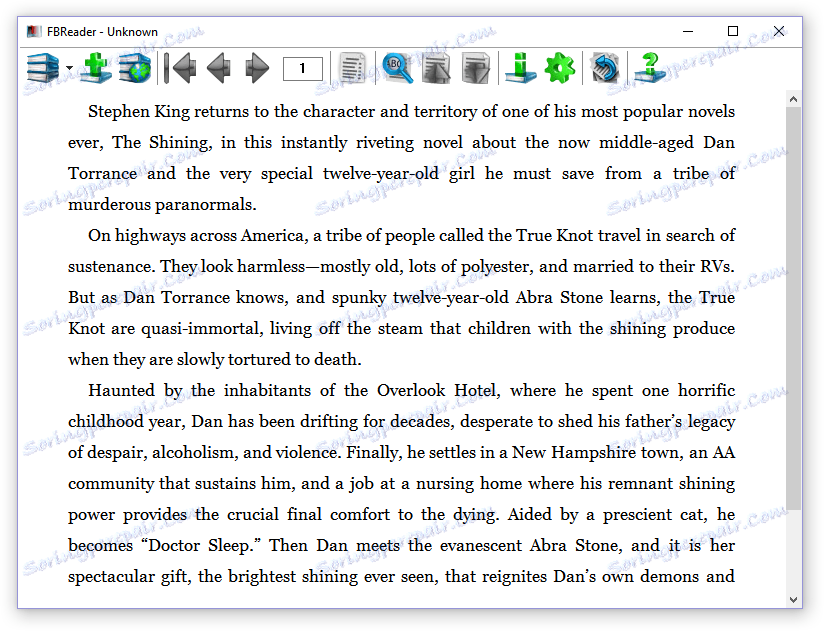Click the FBReader icon in the title bar
Image resolution: width=824 pixels, height=631 pixels.
pos(34,32)
